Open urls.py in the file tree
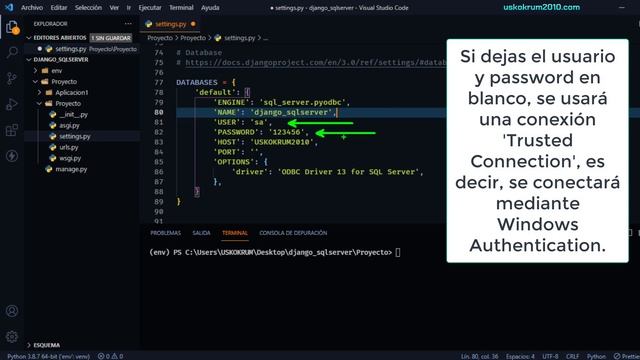This screenshot has width=640, height=360. pos(69,147)
